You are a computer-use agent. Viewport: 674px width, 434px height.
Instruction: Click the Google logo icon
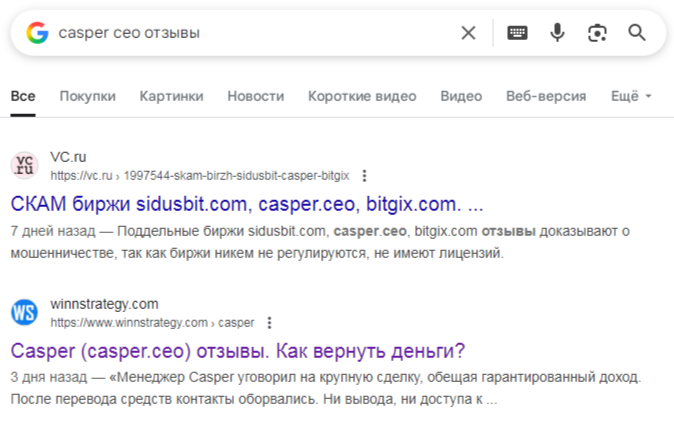(37, 33)
